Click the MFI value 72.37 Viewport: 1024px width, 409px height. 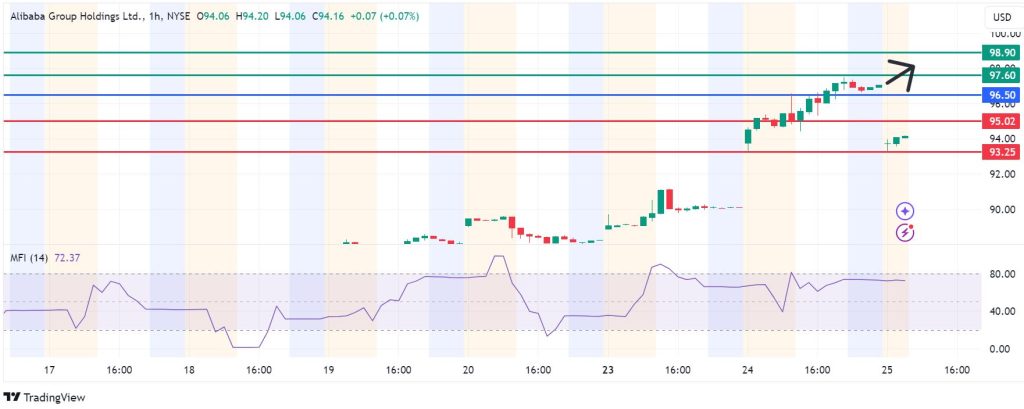[x=67, y=258]
